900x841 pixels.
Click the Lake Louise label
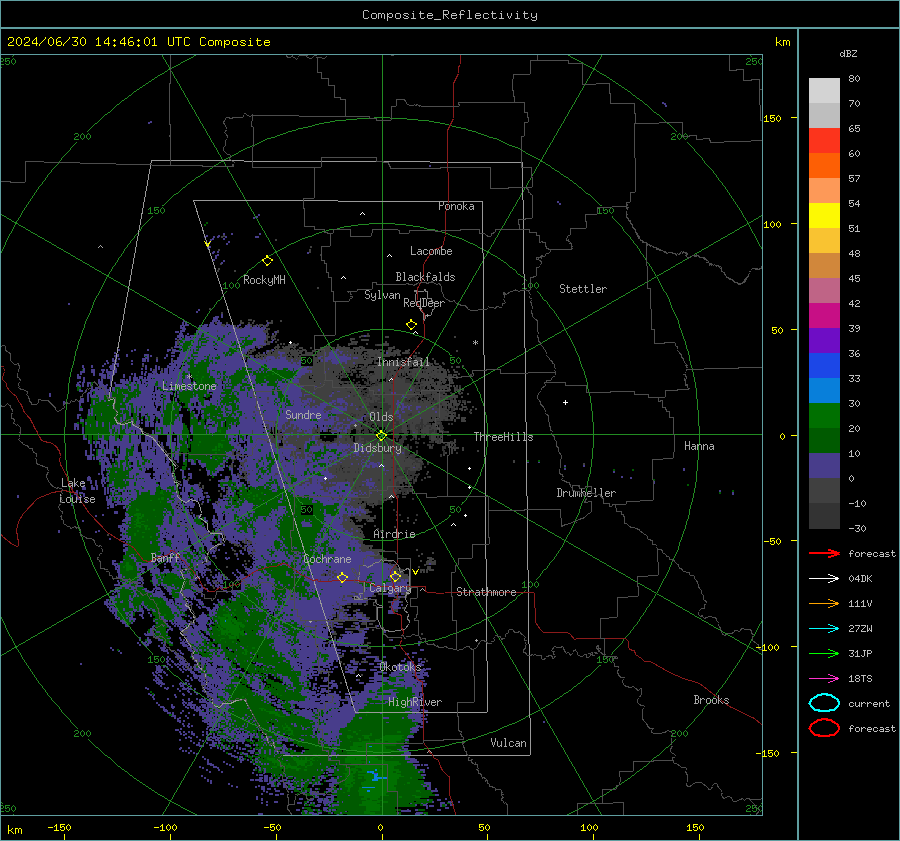pos(77,491)
